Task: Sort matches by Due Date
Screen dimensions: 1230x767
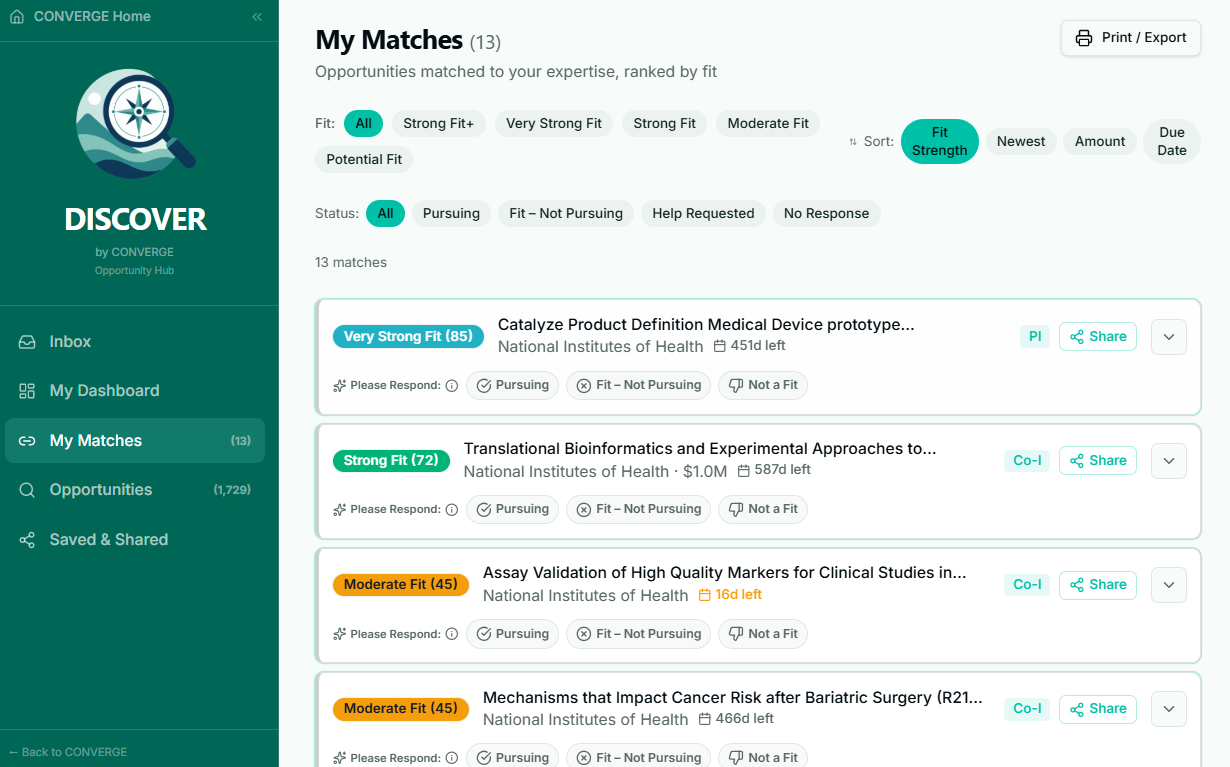Action: point(1172,142)
